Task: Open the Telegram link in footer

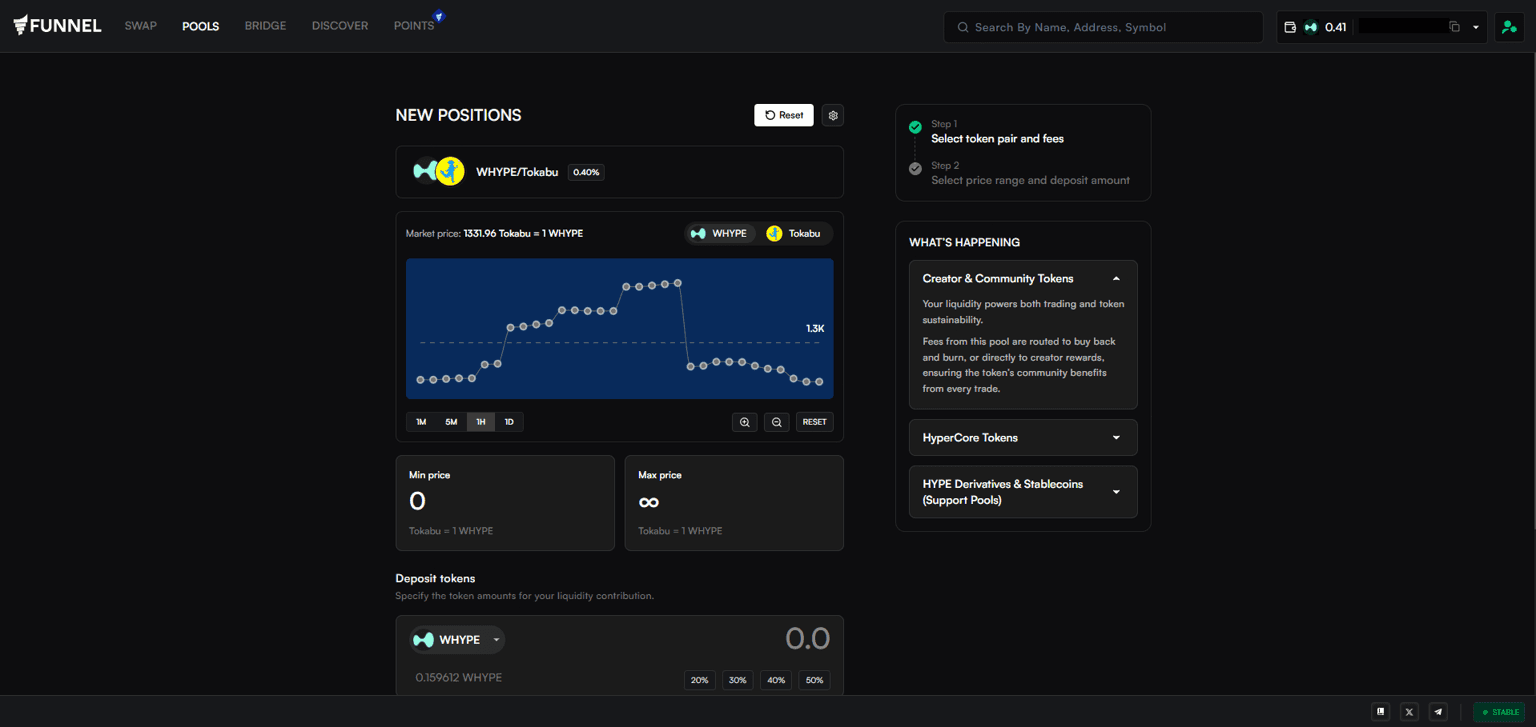Action: pos(1438,712)
